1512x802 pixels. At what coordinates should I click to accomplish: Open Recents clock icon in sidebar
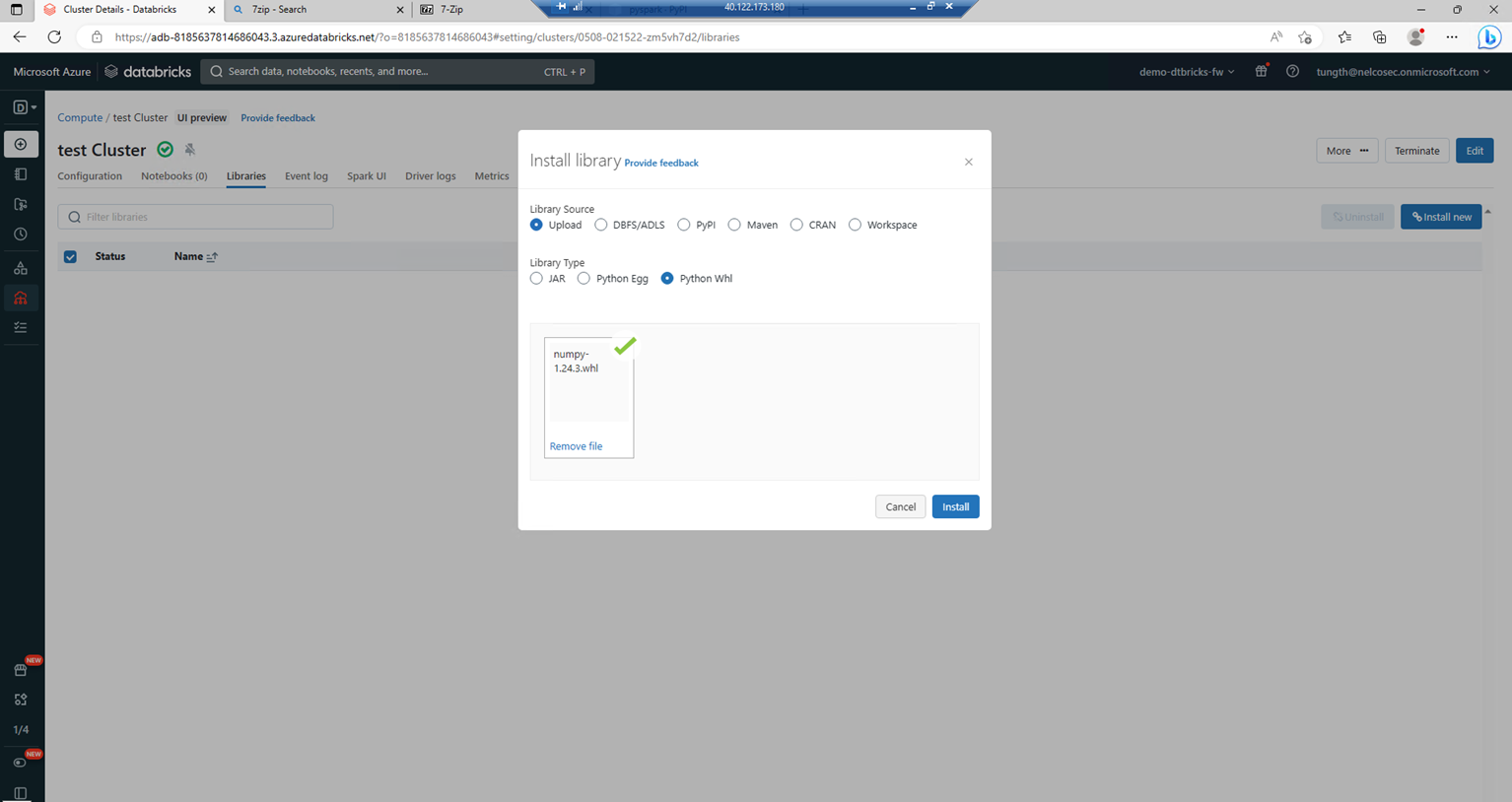click(x=21, y=234)
